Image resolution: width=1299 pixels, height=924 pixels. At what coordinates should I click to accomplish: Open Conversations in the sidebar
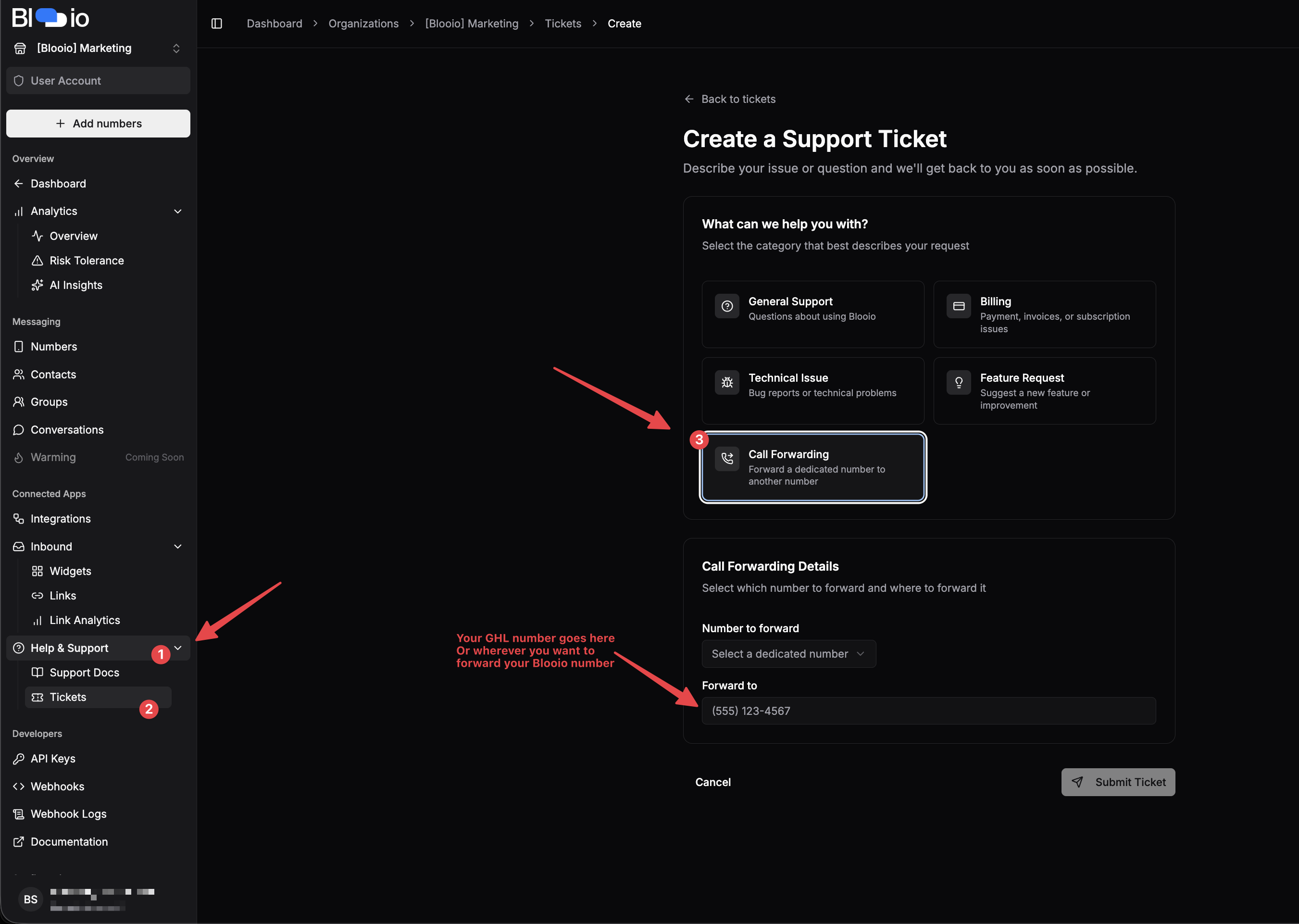coord(98,430)
